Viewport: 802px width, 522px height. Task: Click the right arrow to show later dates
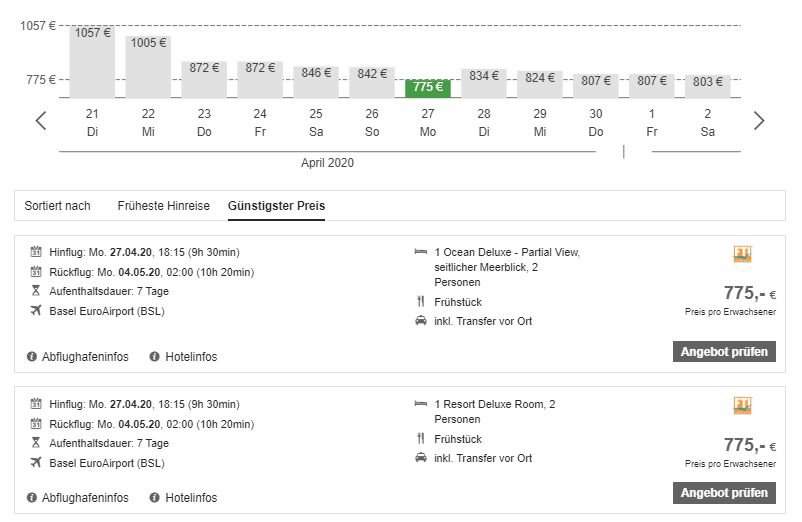pyautogui.click(x=759, y=121)
